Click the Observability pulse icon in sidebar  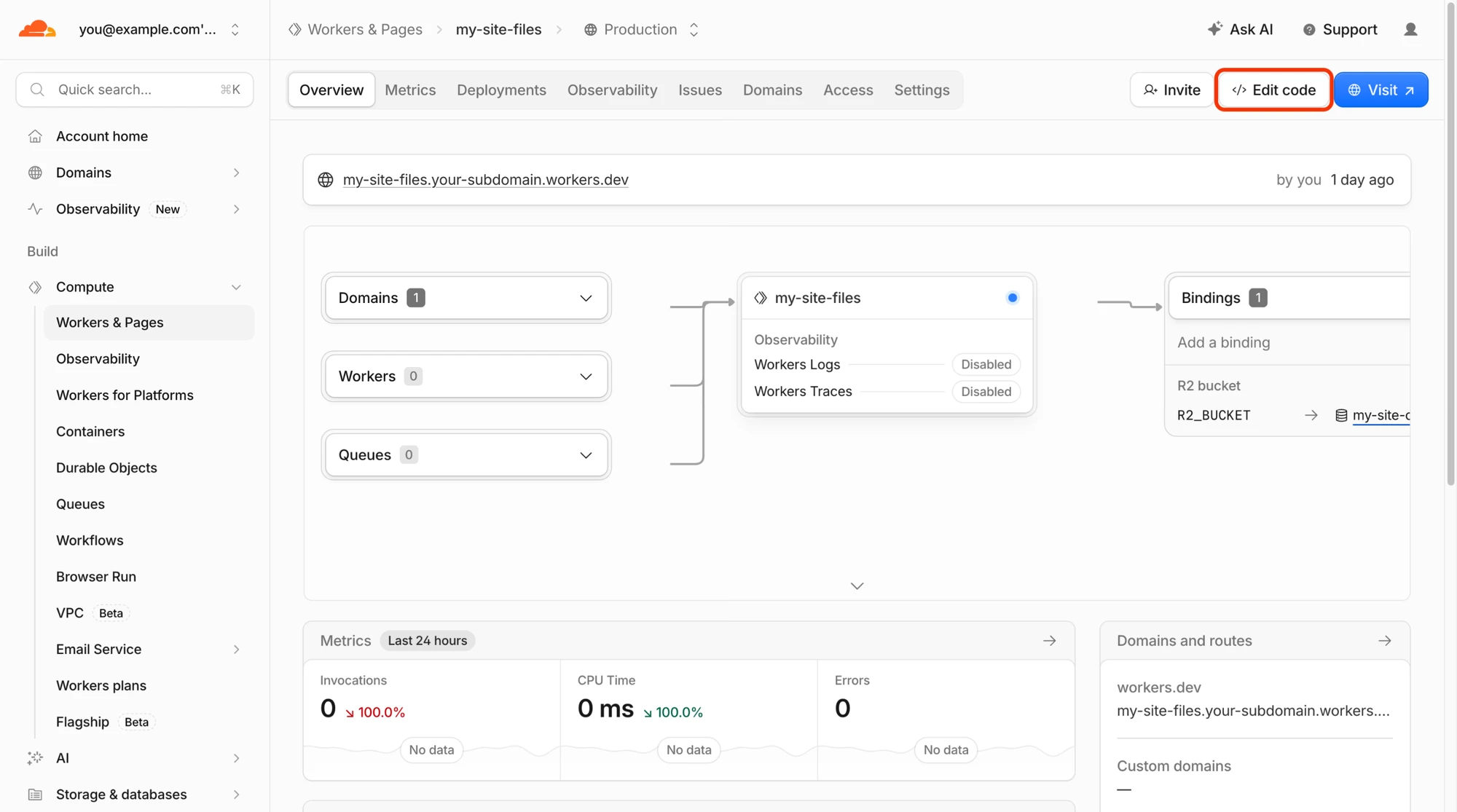[35, 209]
